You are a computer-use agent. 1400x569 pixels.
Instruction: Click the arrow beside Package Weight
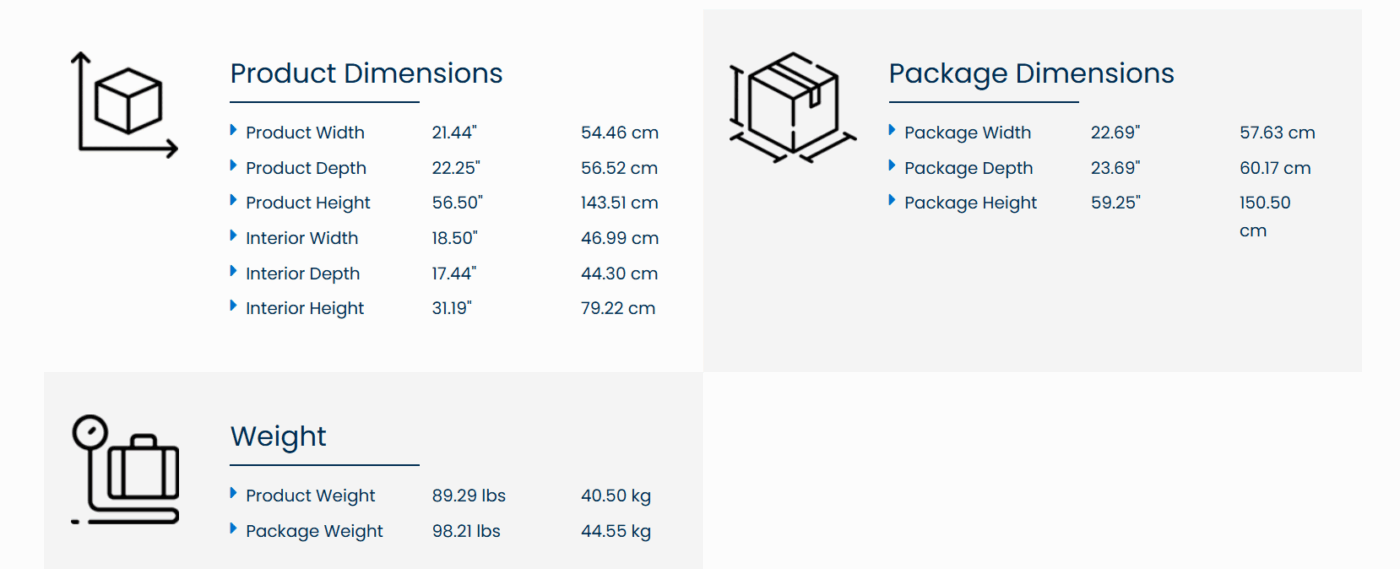coord(233,529)
